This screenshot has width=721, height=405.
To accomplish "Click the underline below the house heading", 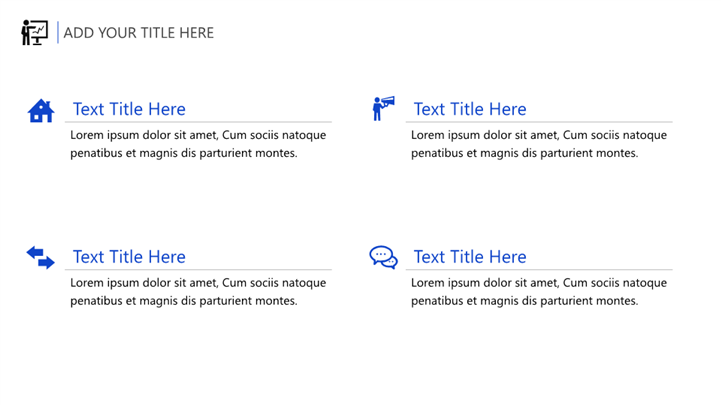I will [x=198, y=122].
